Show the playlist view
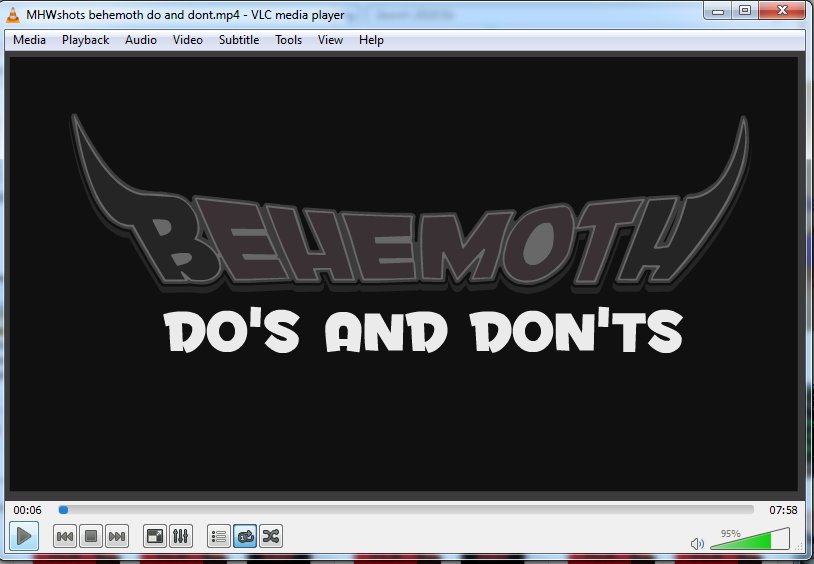The width and height of the screenshot is (814, 564). [219, 536]
